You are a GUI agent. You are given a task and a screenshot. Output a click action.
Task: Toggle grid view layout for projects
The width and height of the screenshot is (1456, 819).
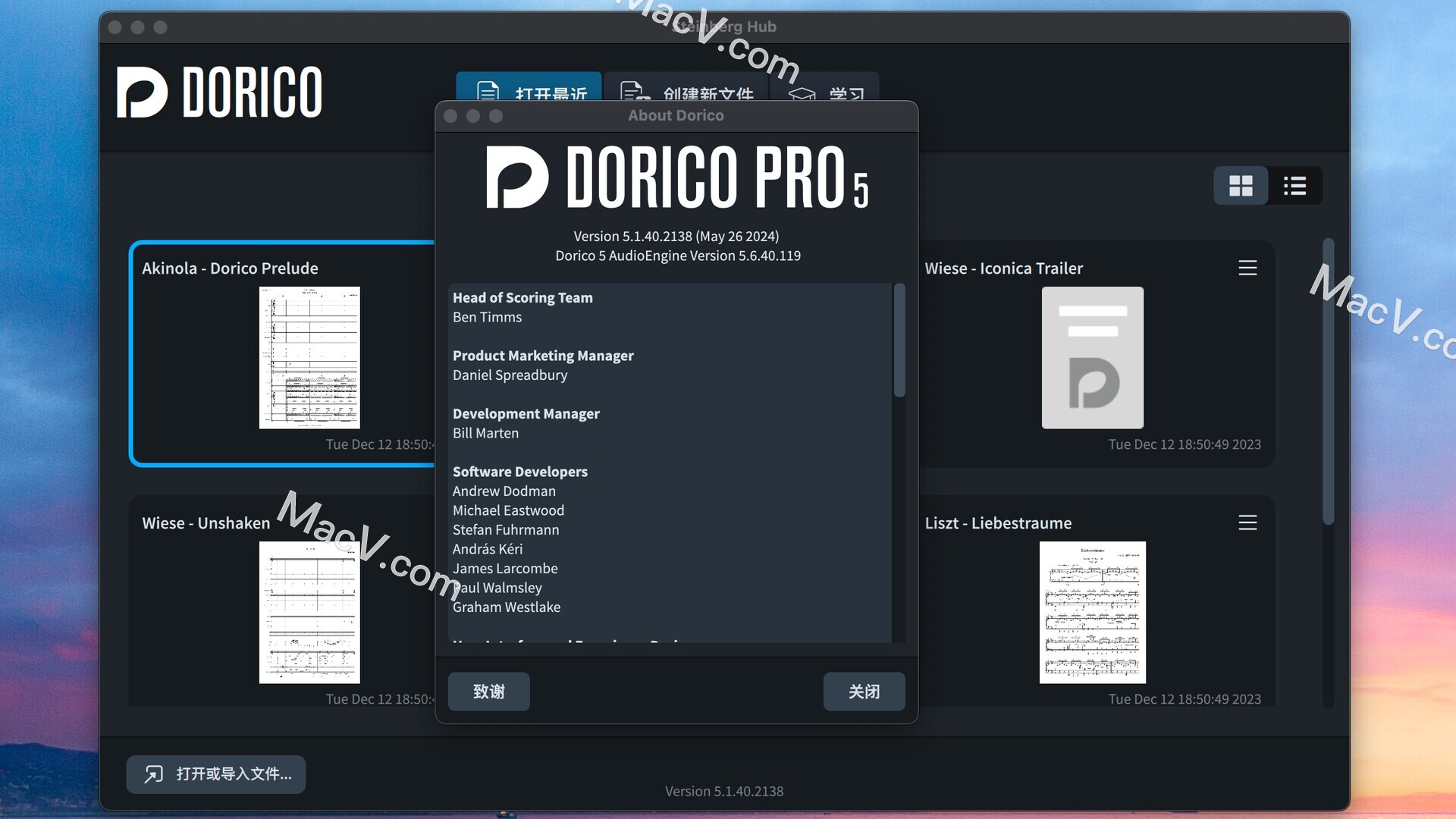click(x=1241, y=185)
